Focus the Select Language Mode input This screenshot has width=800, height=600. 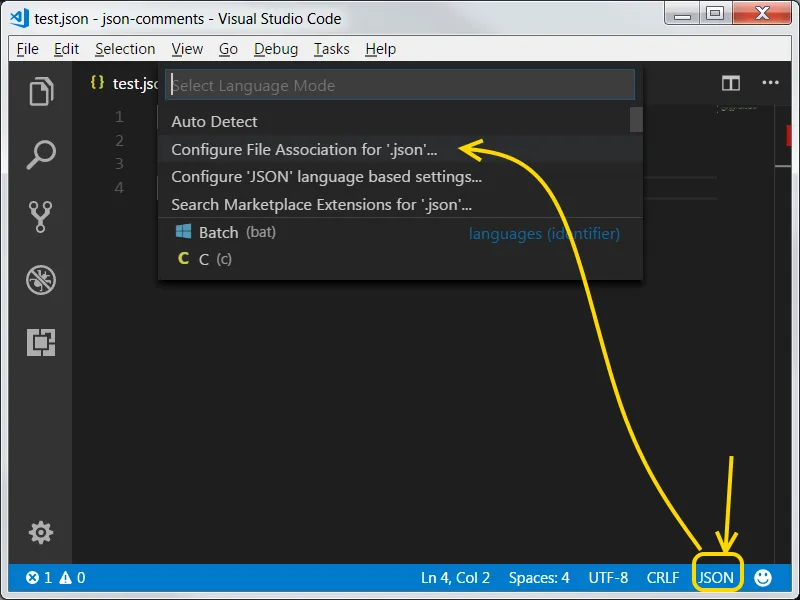[400, 85]
